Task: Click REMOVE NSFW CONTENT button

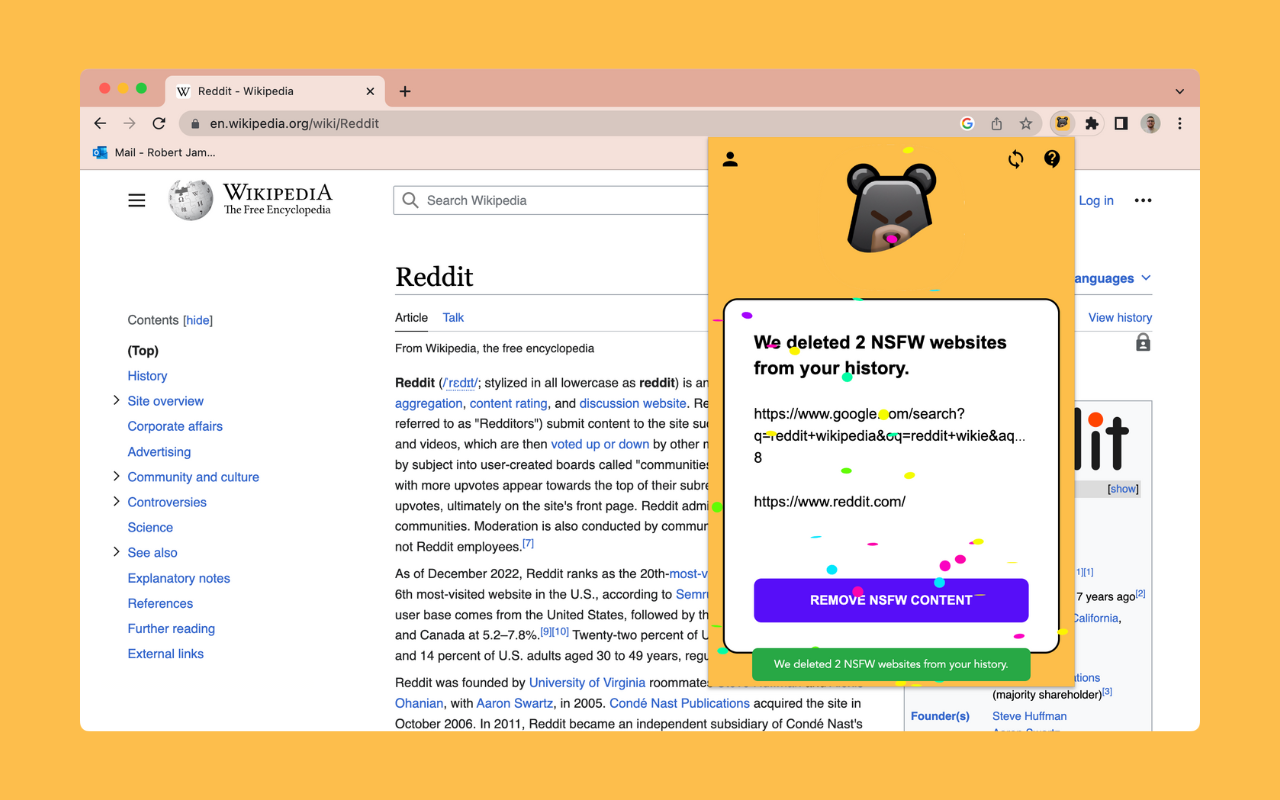Action: (891, 600)
